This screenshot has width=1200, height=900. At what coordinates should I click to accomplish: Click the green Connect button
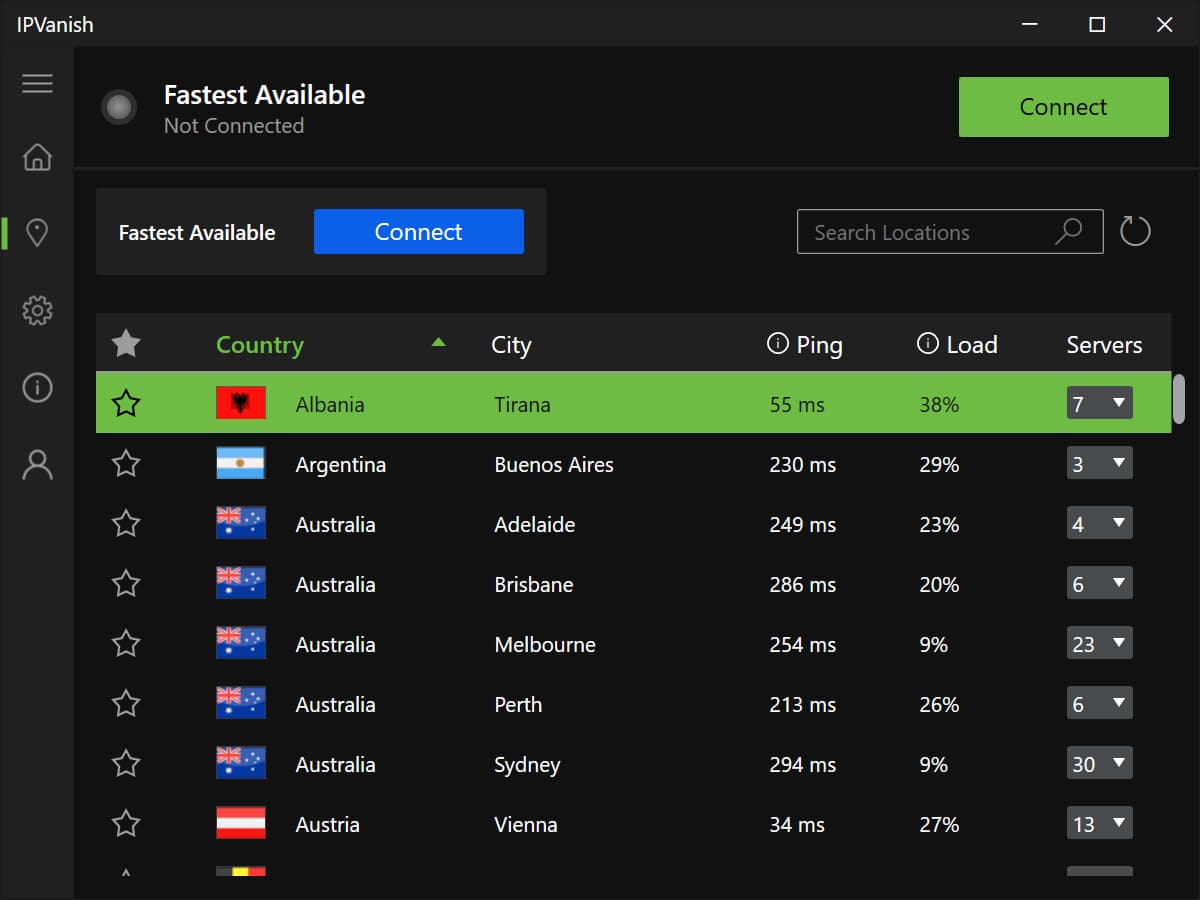(x=1063, y=107)
